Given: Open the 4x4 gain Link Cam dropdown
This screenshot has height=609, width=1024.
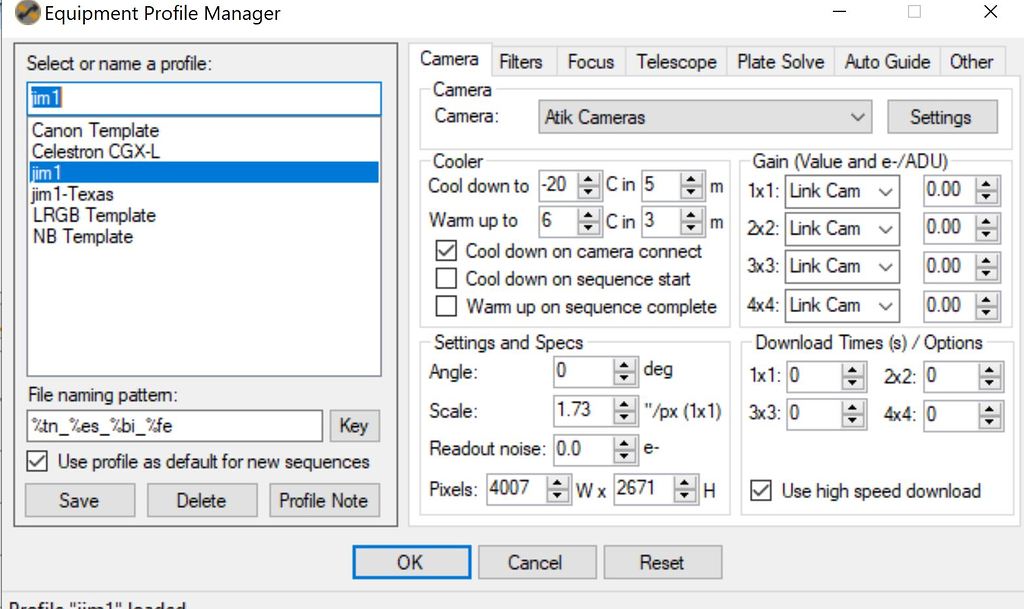Looking at the screenshot, I should 842,306.
